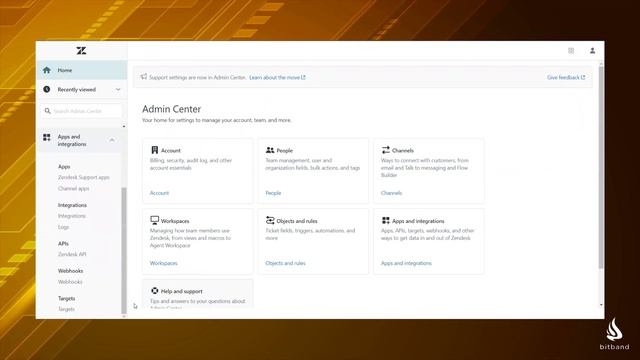The height and width of the screenshot is (360, 640).
Task: Click the Targets heading in sidebar
Action: (x=67, y=298)
